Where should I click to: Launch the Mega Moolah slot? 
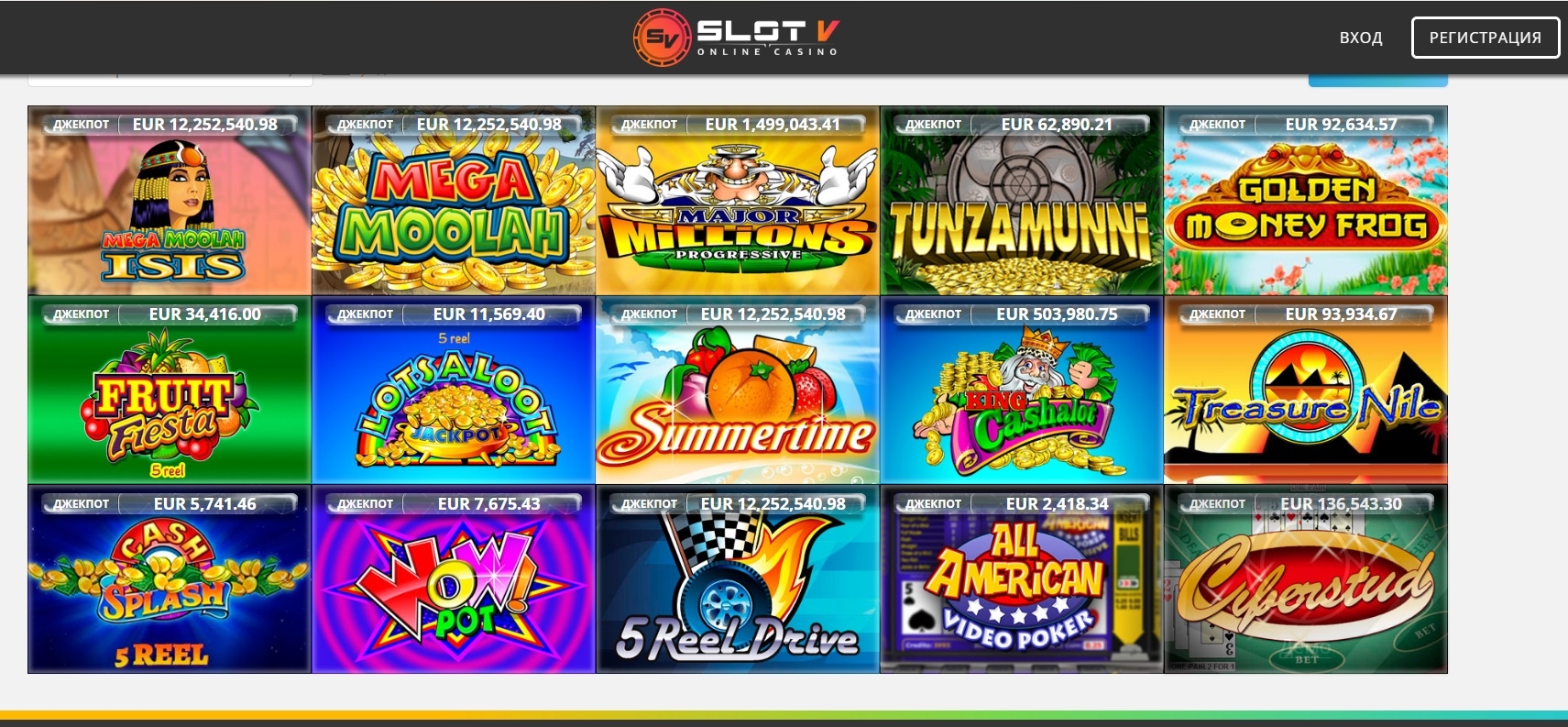454,201
